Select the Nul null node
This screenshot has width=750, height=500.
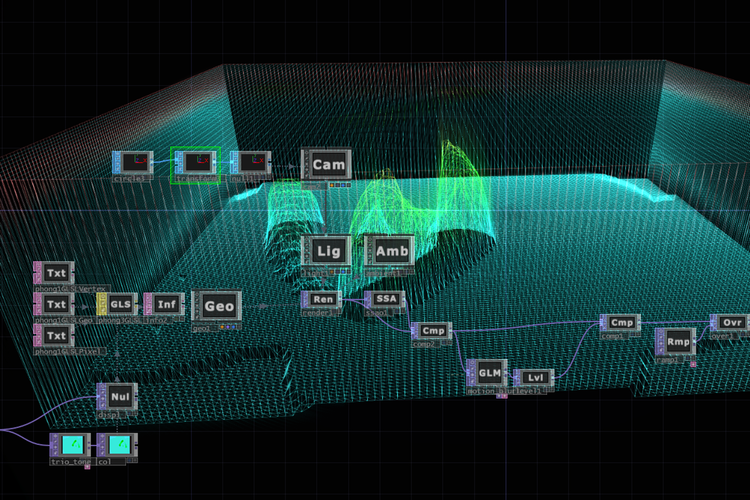[x=116, y=396]
